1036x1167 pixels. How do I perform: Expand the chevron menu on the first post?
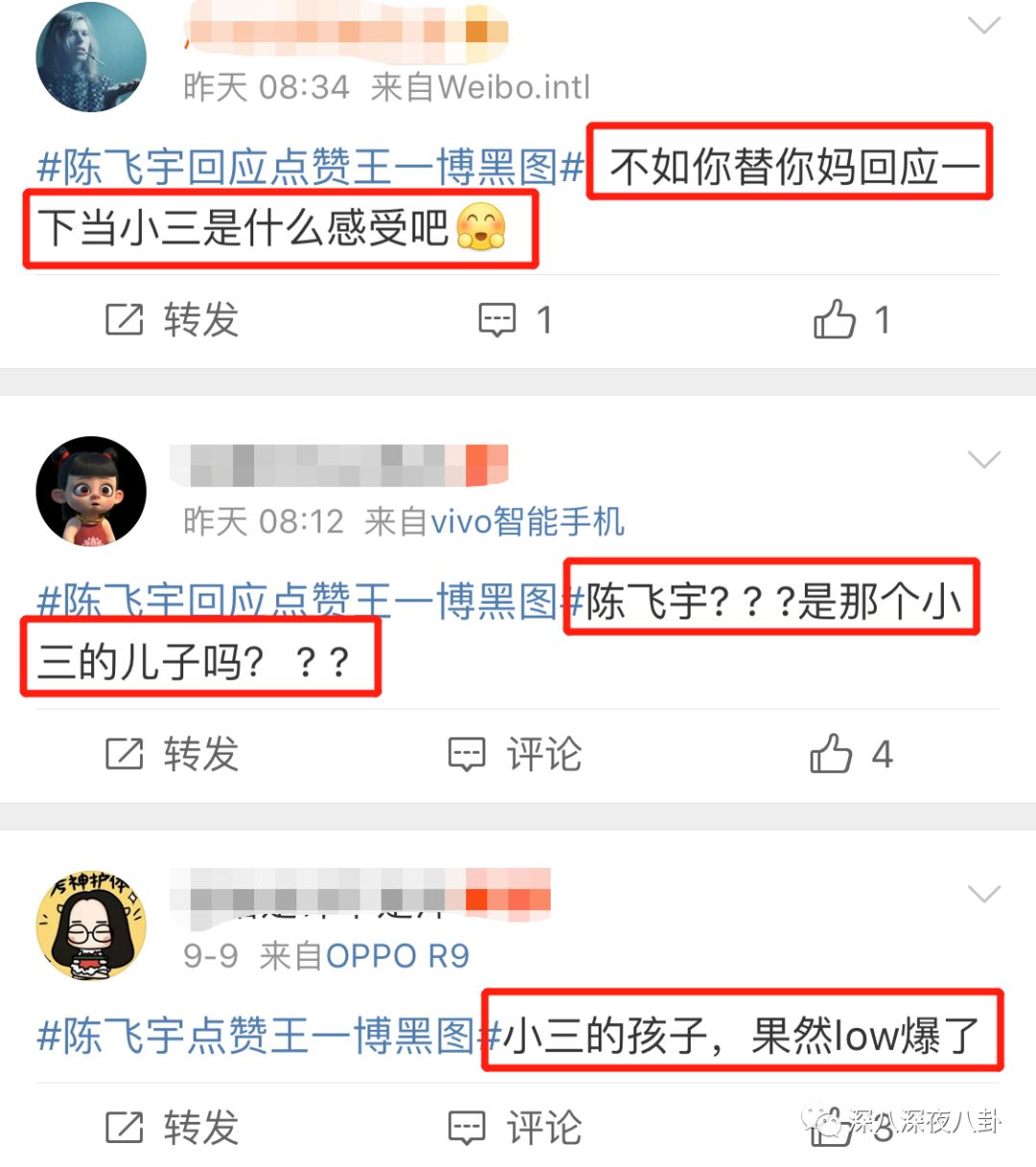coord(984,26)
